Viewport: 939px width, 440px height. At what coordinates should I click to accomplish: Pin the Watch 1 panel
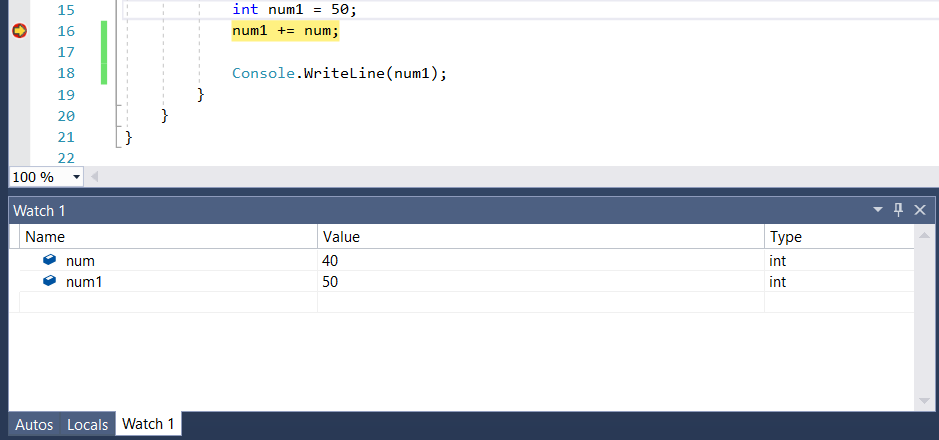(898, 210)
